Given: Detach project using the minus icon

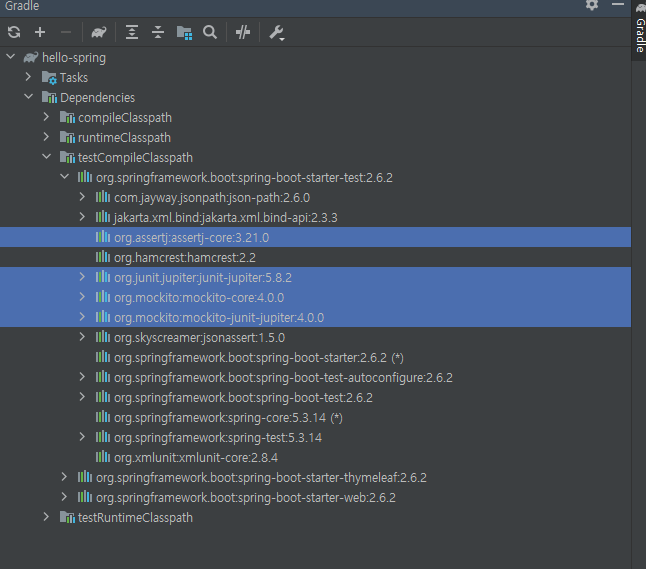Looking at the screenshot, I should [66, 32].
